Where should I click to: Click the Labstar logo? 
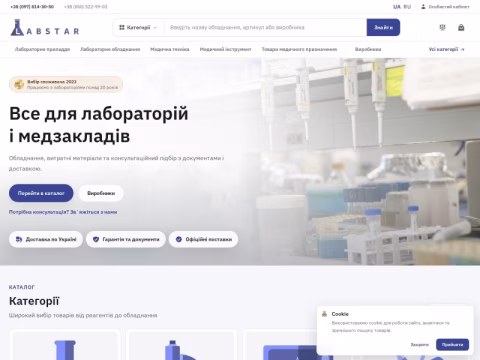45,28
